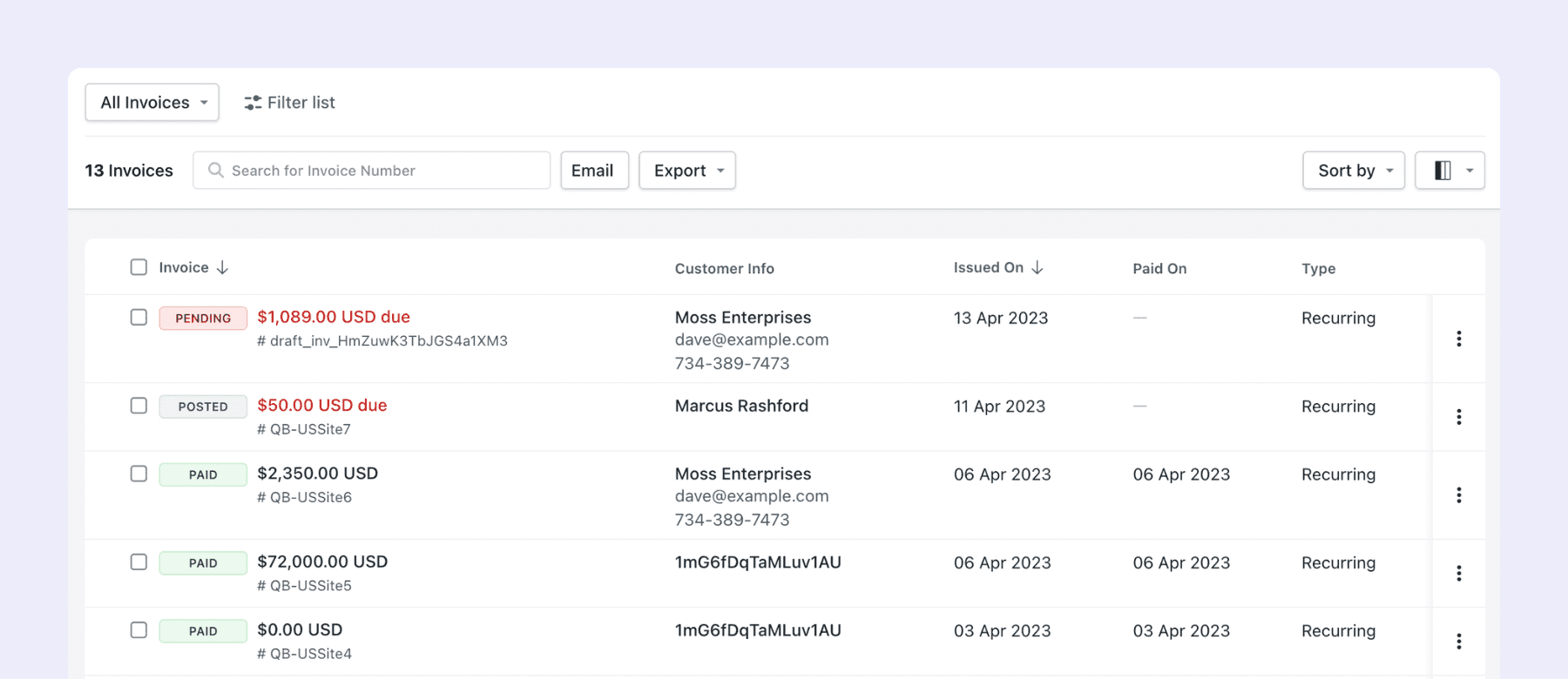The width and height of the screenshot is (1568, 679).
Task: Open the $50.00 USD due invoice
Action: coord(322,406)
